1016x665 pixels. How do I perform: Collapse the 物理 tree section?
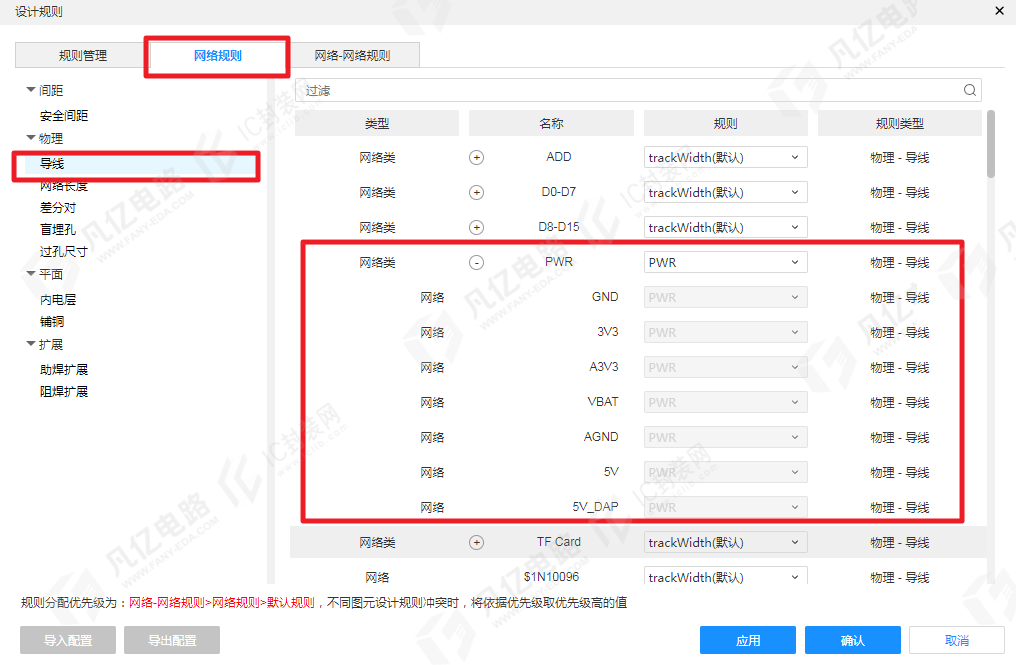click(x=30, y=138)
